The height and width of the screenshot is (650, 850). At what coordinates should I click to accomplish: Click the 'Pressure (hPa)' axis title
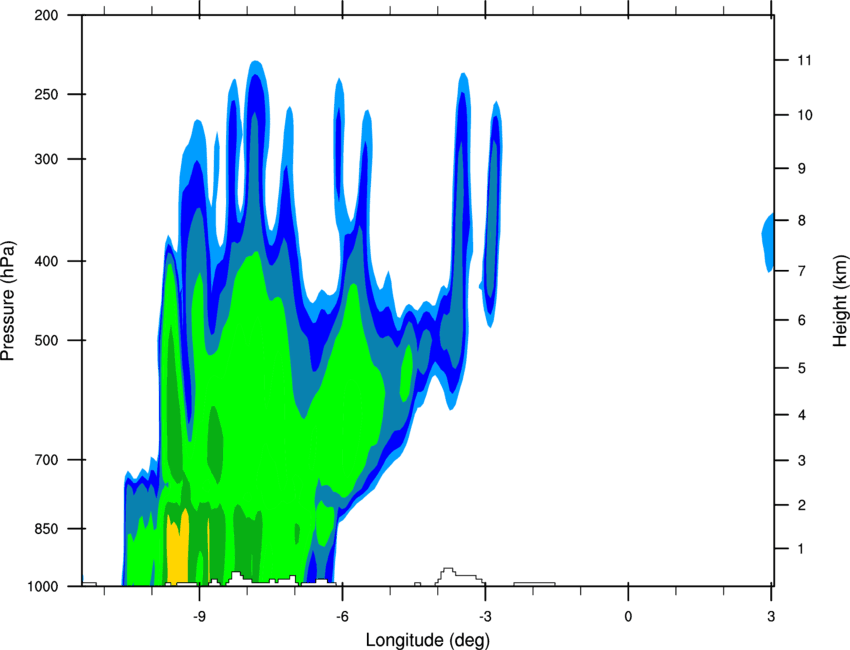pyautogui.click(x=9, y=301)
